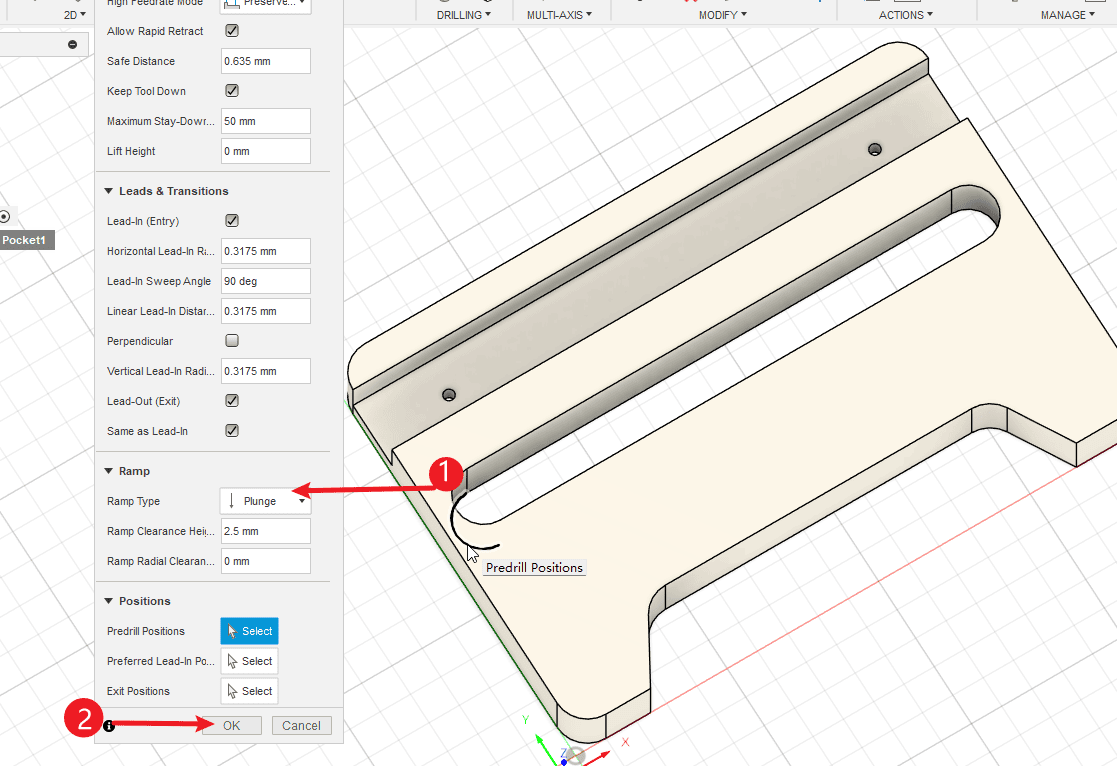Click the info icon beside OK
The height and width of the screenshot is (766, 1117).
point(109,726)
